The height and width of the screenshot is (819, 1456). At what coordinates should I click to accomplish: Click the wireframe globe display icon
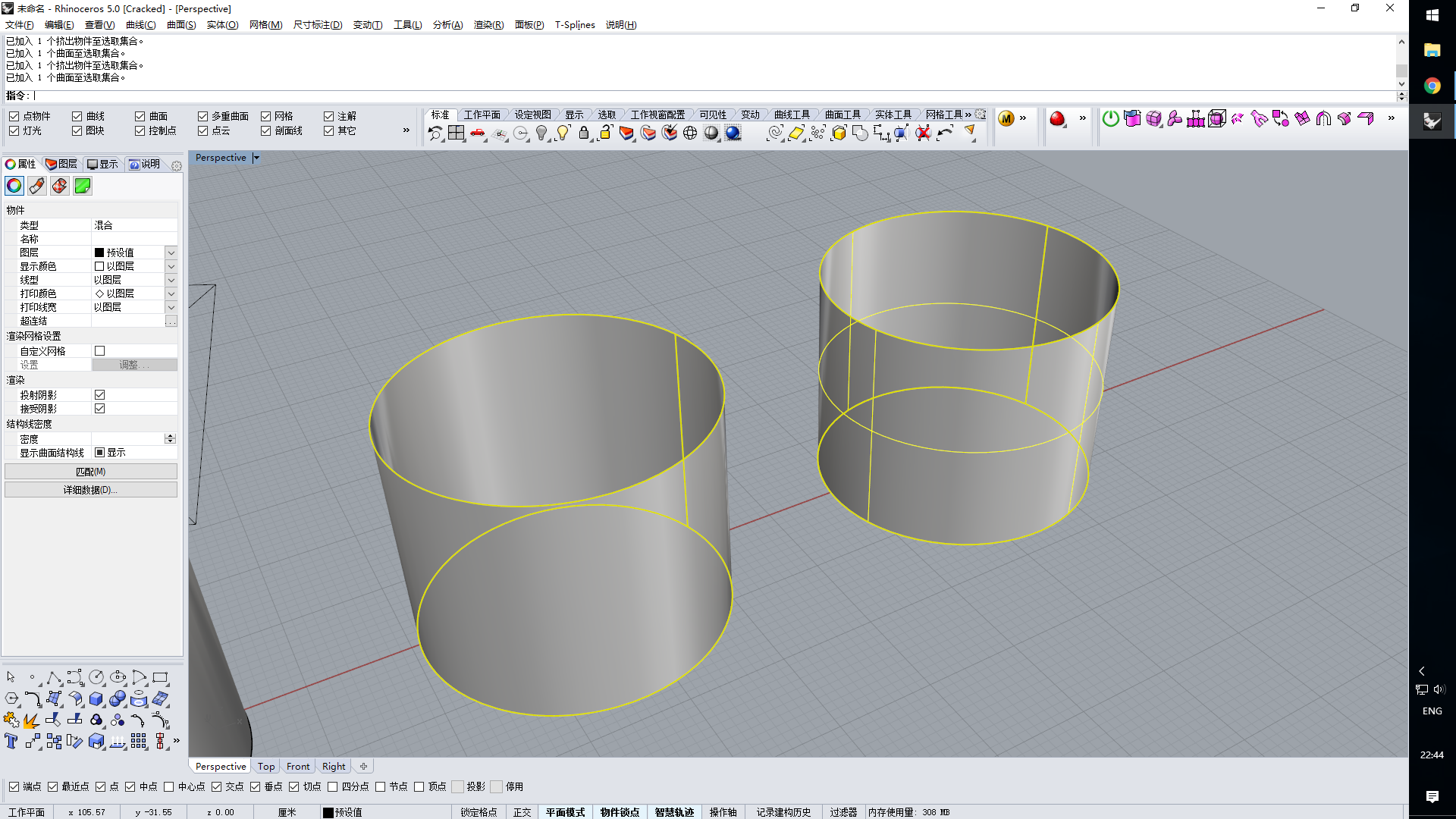(x=690, y=133)
